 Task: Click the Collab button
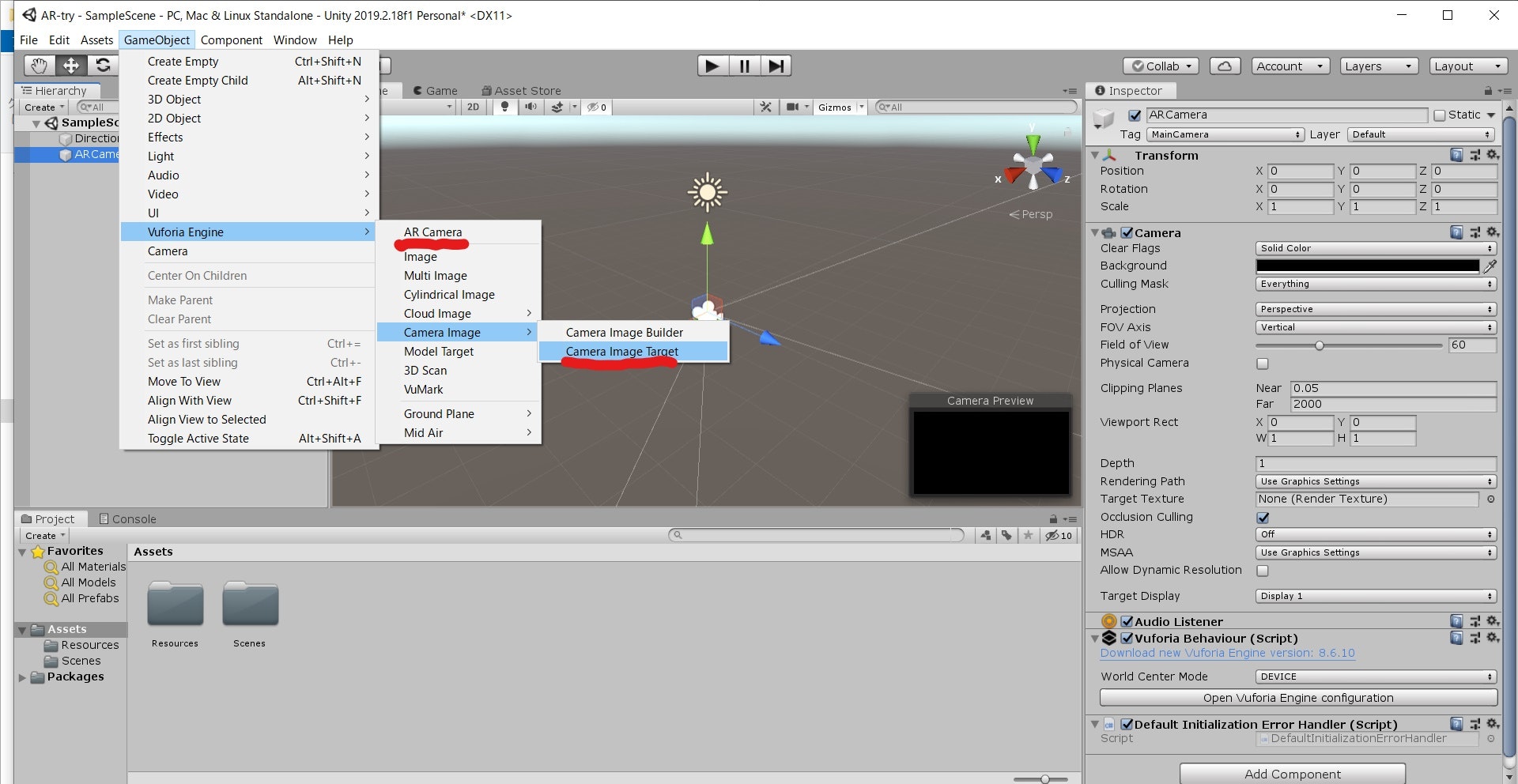coord(1161,66)
